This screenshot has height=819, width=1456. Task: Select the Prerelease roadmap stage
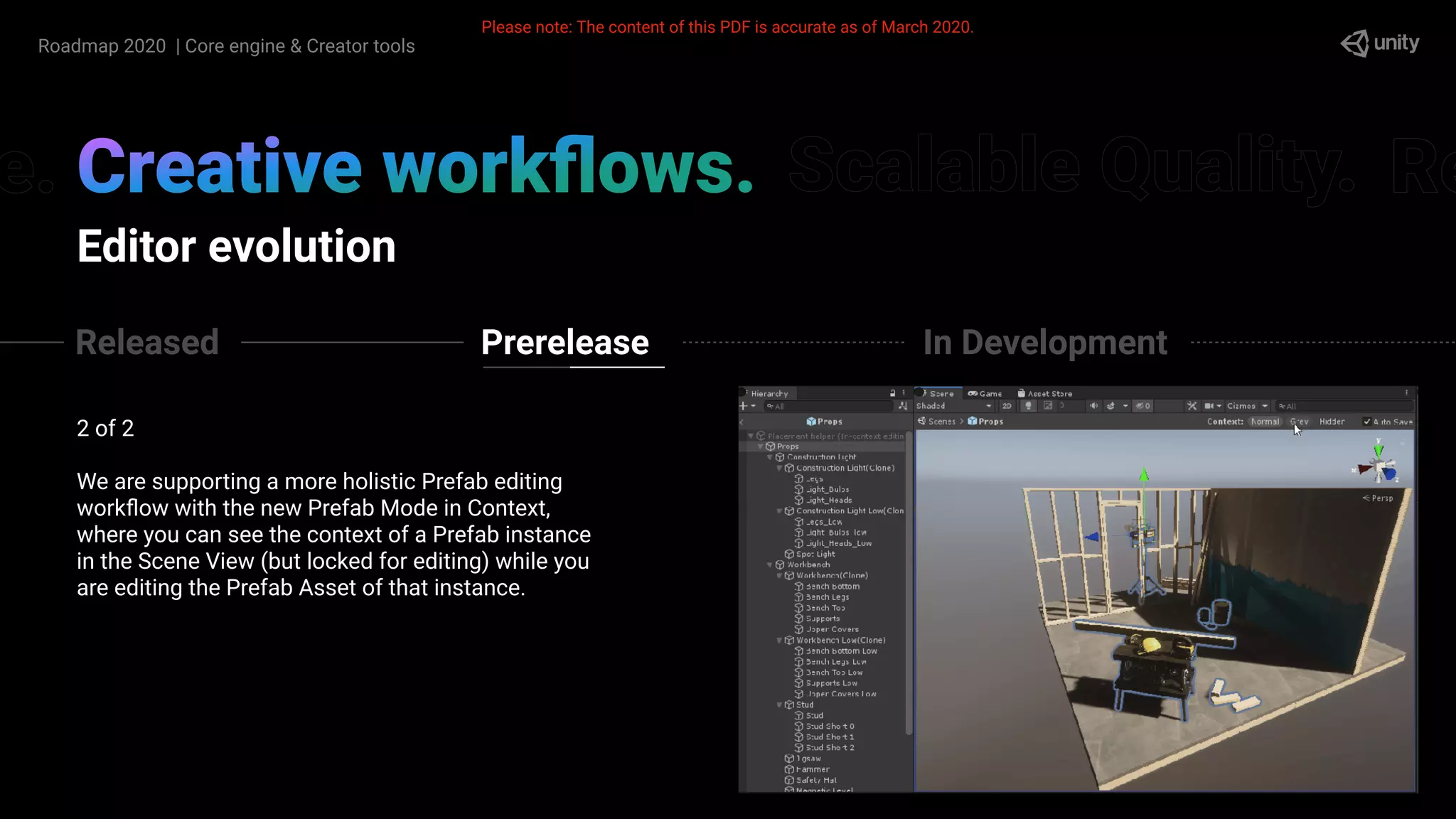pyautogui.click(x=565, y=342)
